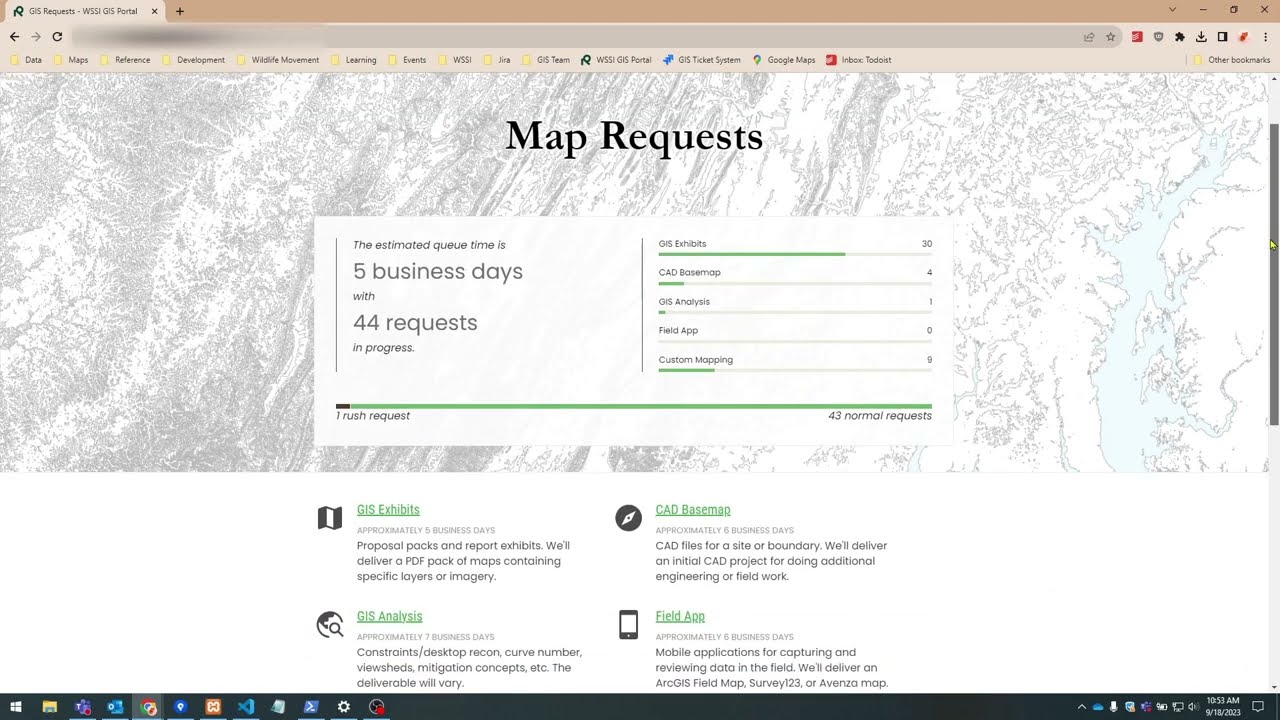Open the browser Downloads icon
The image size is (1280, 720).
[1201, 37]
